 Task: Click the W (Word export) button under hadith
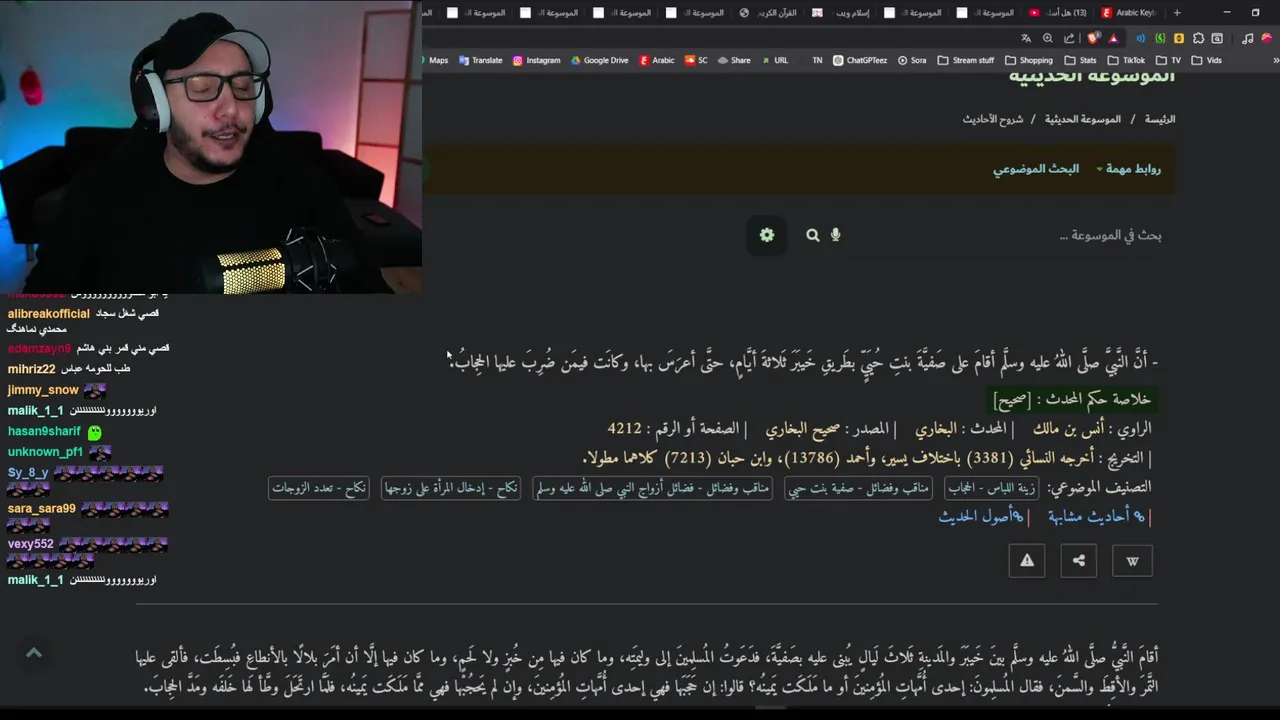click(1132, 560)
